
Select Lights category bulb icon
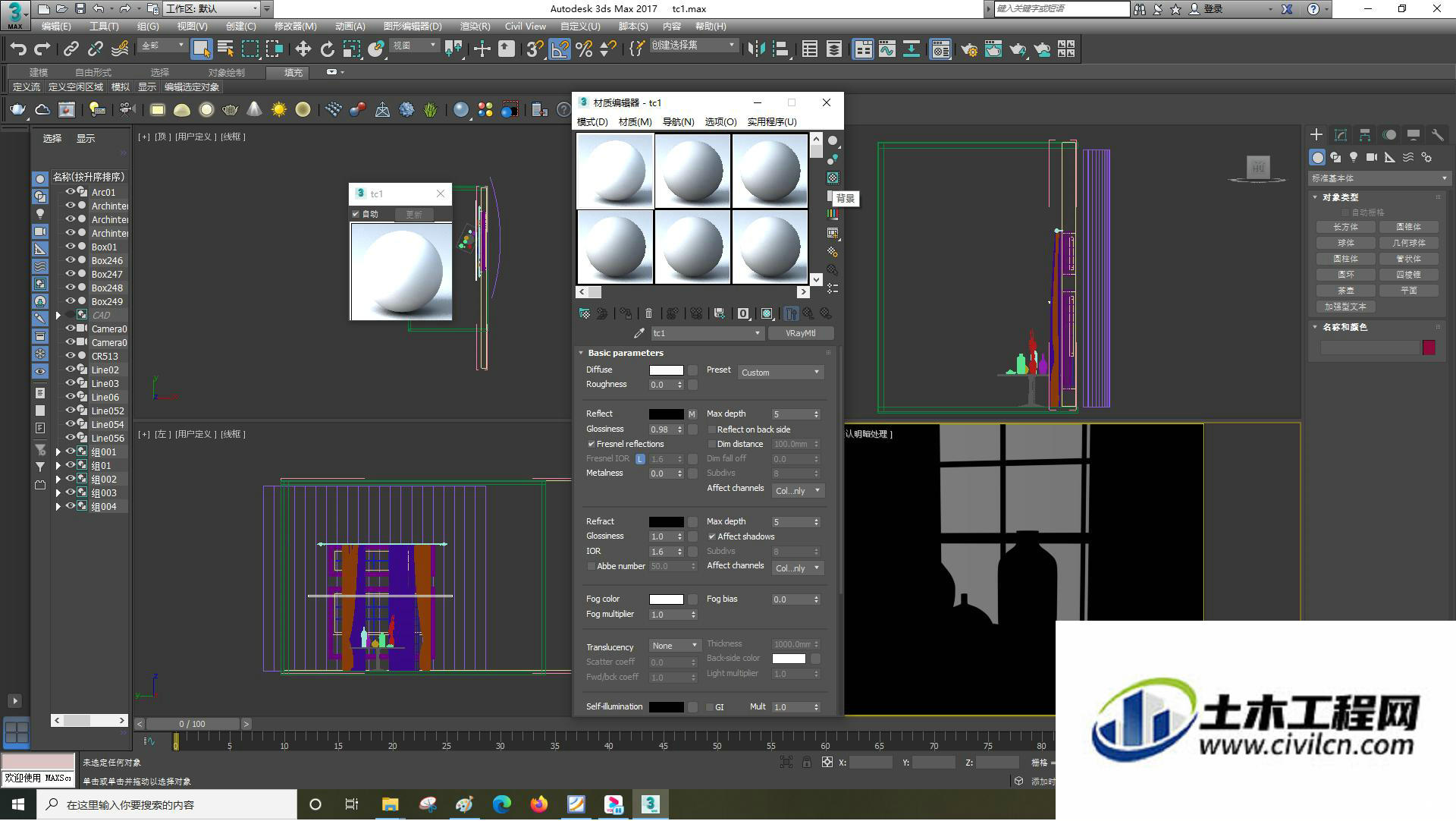coord(1354,158)
